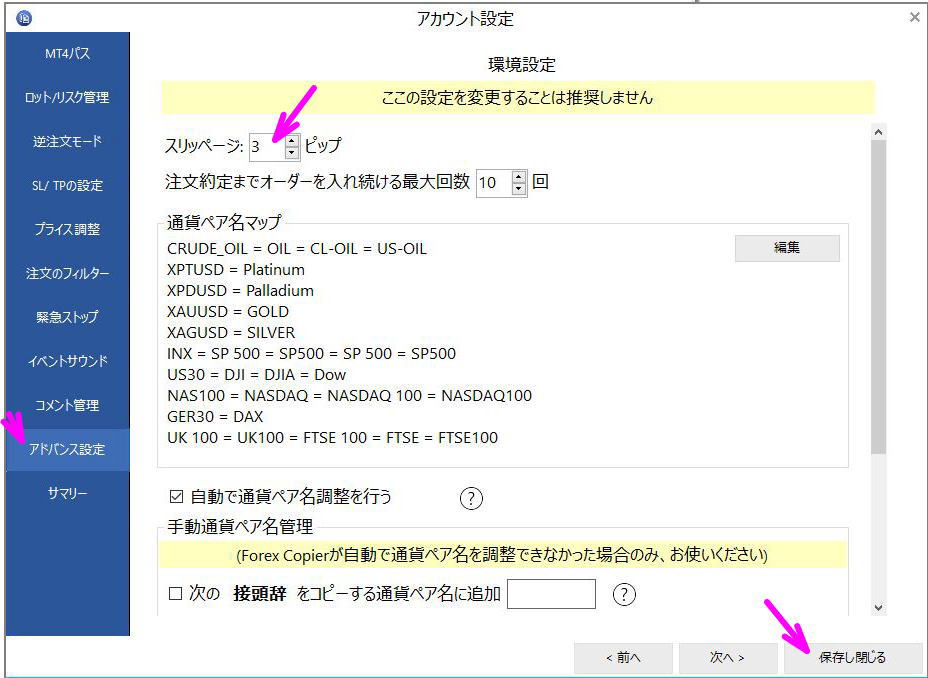Advance using the 次へ button
The image size is (928, 678).
click(x=727, y=657)
